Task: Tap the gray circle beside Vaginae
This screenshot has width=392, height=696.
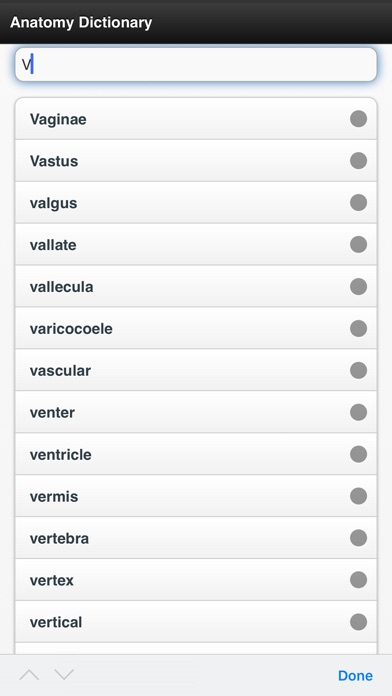Action: tap(358, 119)
